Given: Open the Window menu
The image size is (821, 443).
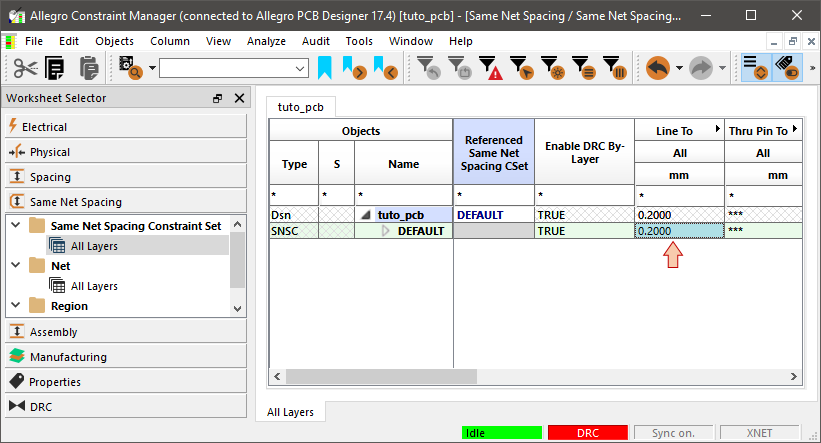Looking at the screenshot, I should point(410,41).
